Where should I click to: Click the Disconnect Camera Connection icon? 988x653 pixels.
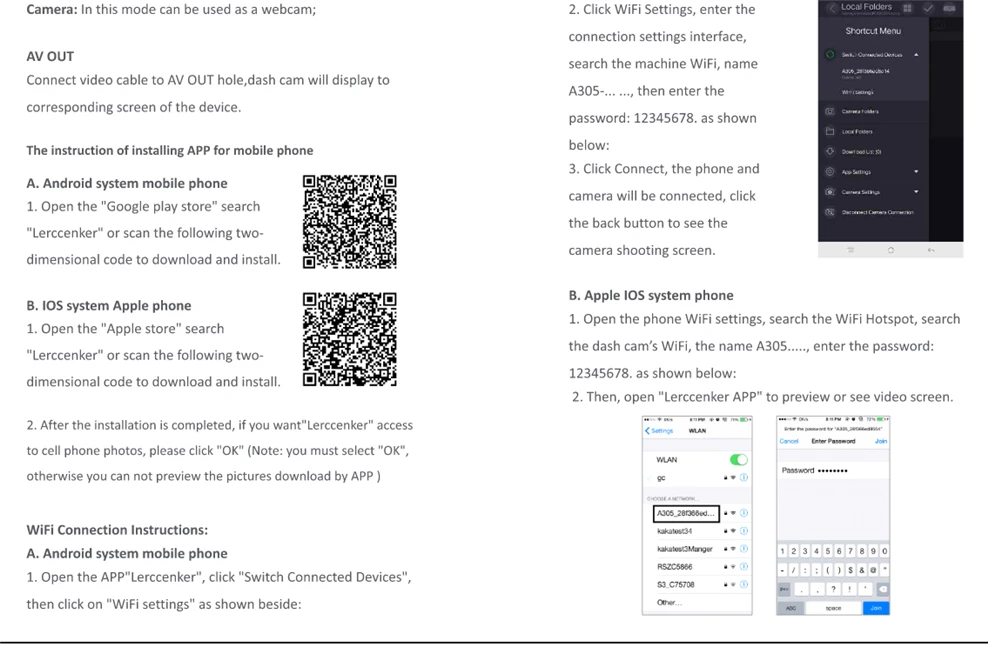coord(830,212)
